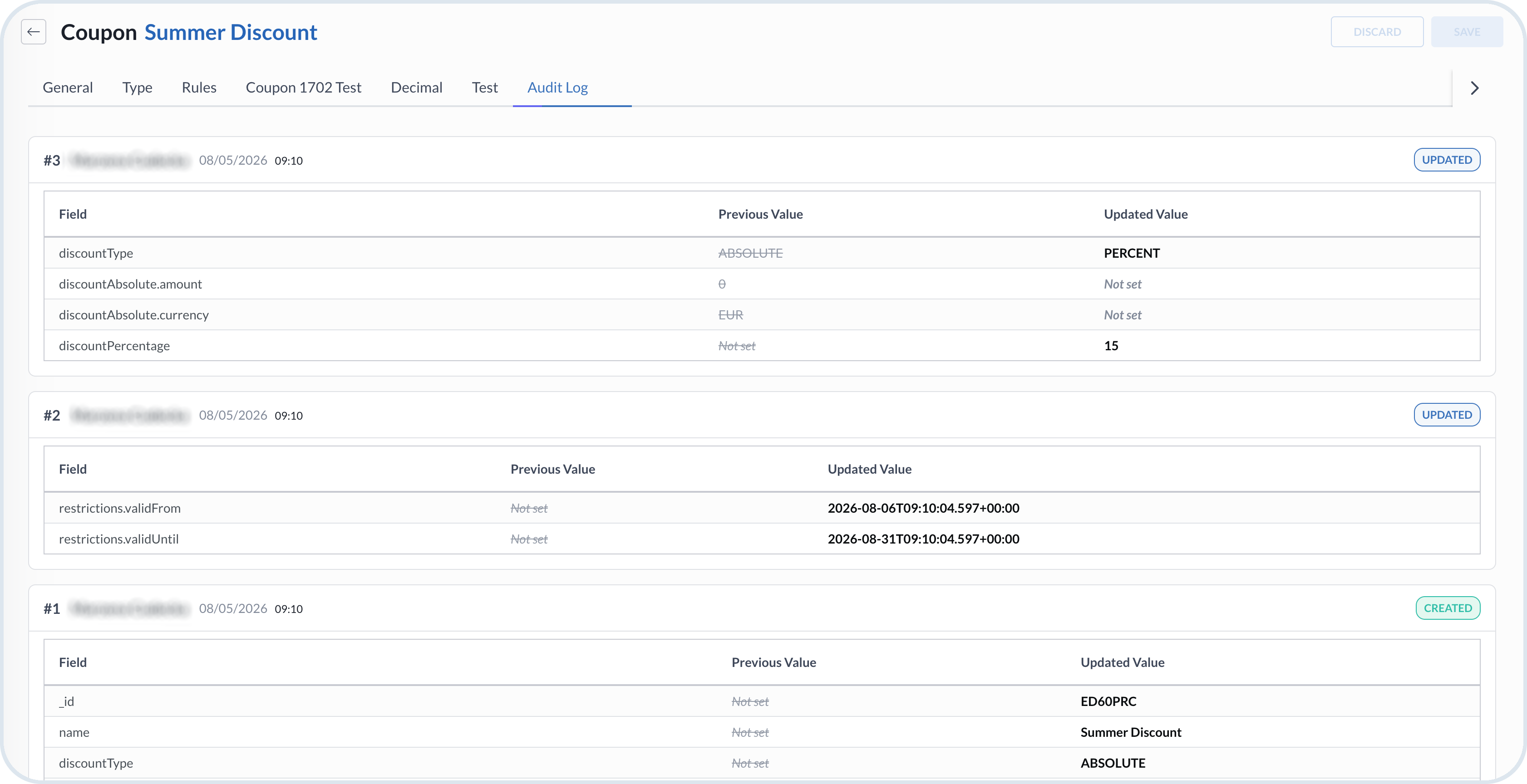Image resolution: width=1527 pixels, height=784 pixels.
Task: Click the 2026-08-06T09:10:04.597+00:00 value
Action: (923, 508)
